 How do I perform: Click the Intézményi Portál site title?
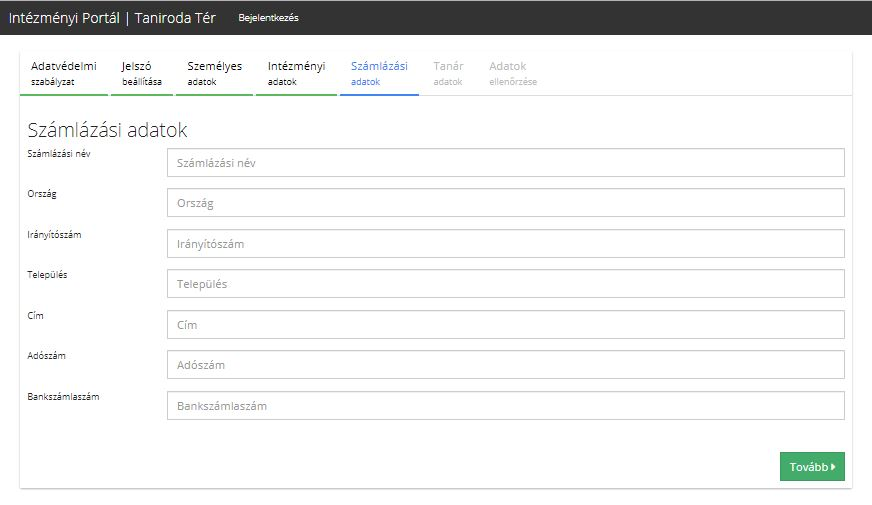point(112,18)
